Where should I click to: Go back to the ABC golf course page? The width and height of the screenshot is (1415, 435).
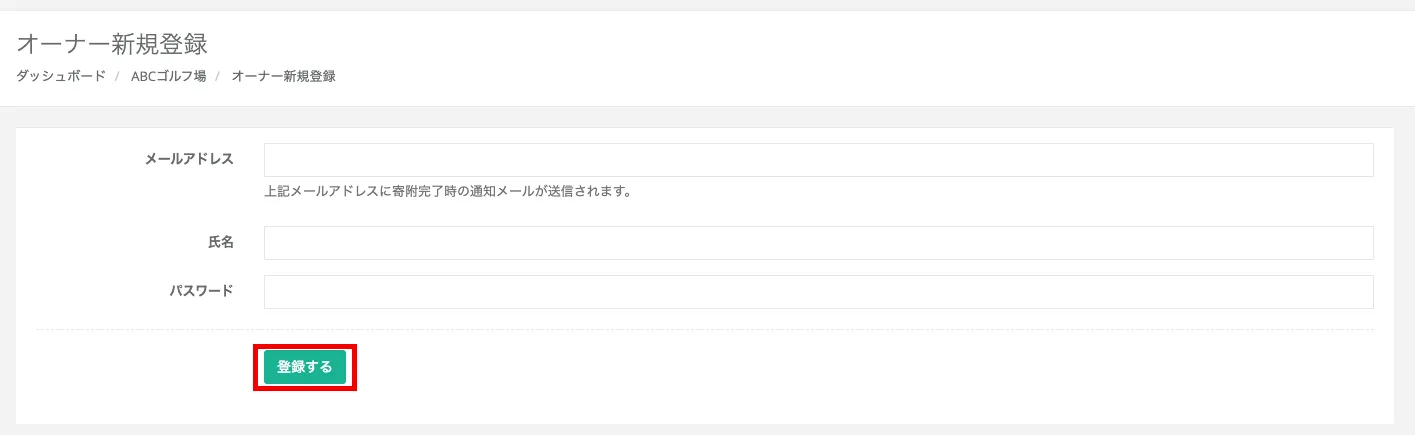coord(168,76)
